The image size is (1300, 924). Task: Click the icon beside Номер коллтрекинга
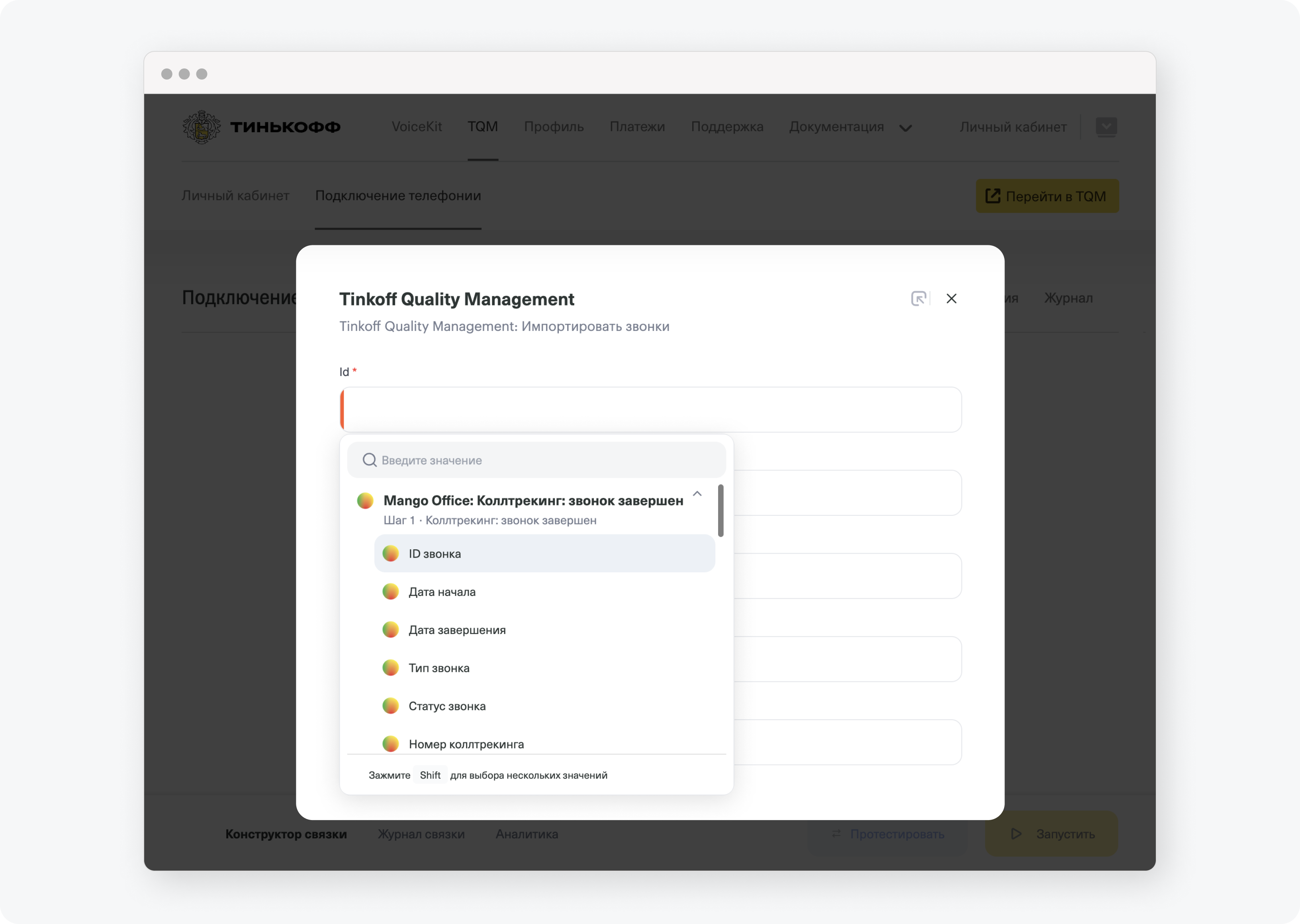tap(391, 744)
